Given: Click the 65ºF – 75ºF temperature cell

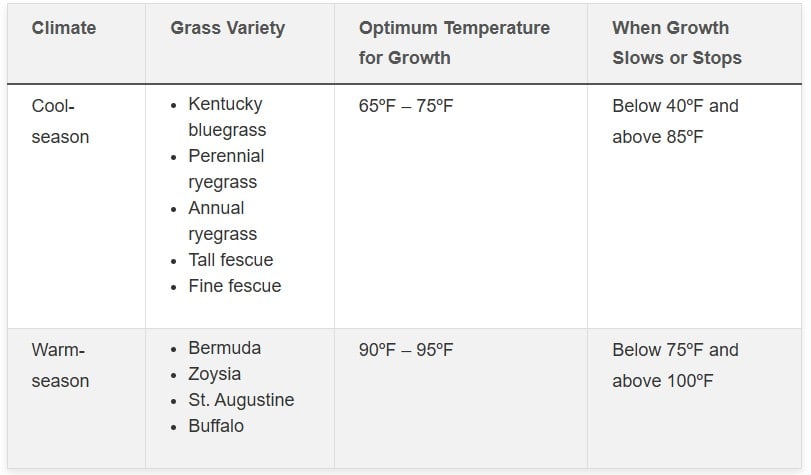Looking at the screenshot, I should point(406,105).
